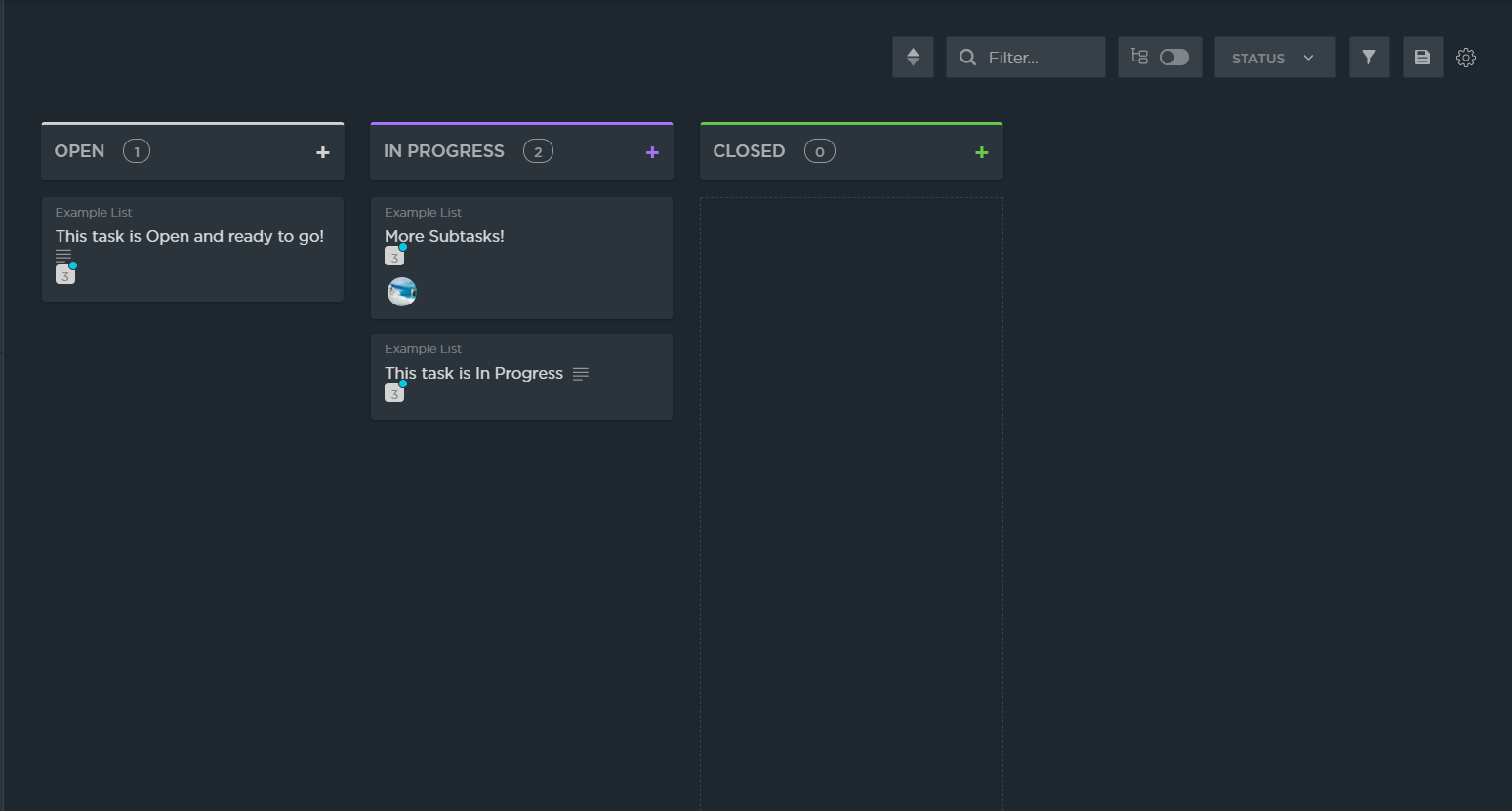
Task: Toggle the subtasks display switch
Action: (x=1174, y=58)
